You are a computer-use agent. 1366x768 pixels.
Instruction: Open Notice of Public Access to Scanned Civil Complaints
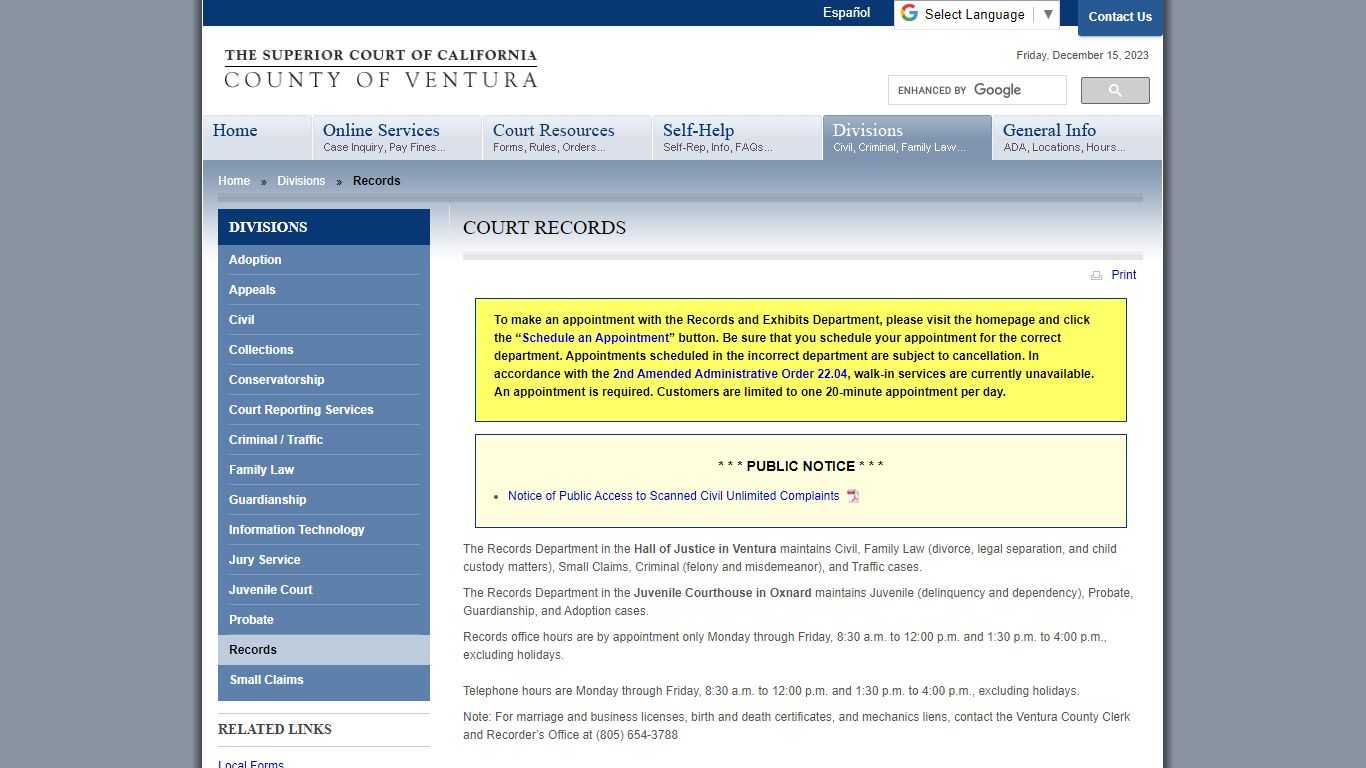click(673, 496)
